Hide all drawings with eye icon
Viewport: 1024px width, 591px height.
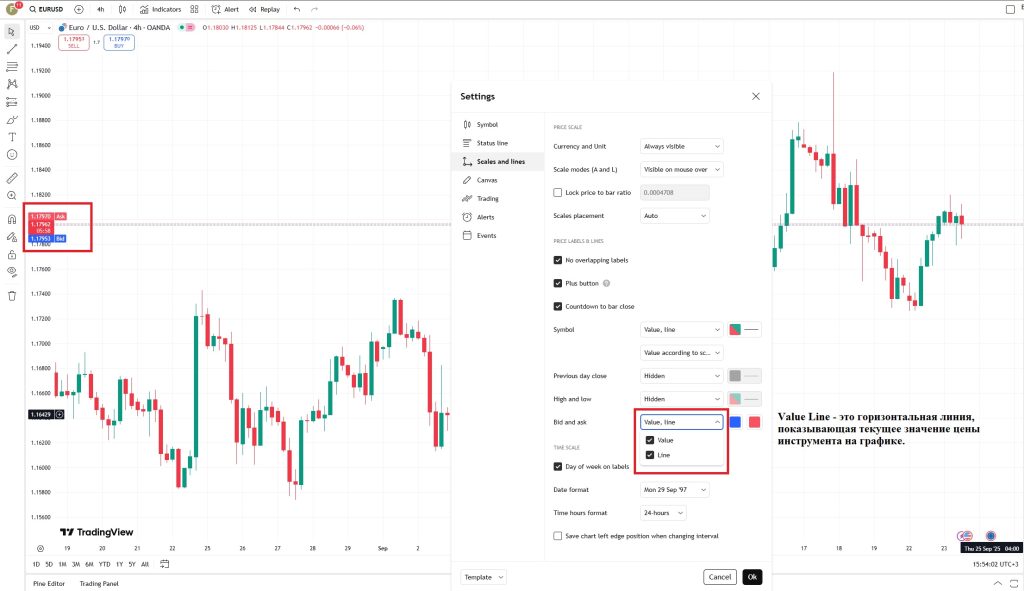point(12,272)
